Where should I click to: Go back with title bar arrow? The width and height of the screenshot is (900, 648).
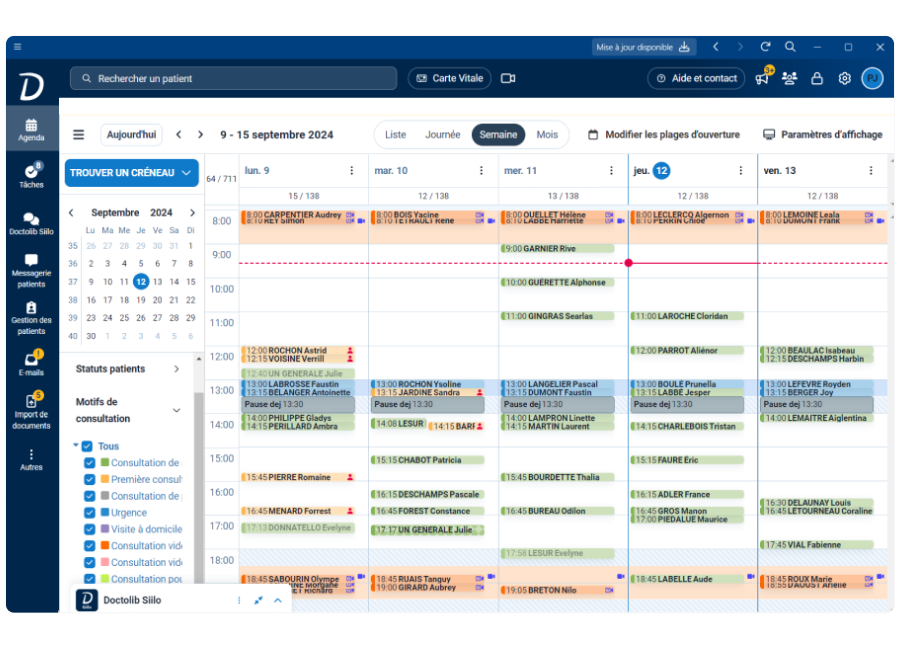point(716,47)
